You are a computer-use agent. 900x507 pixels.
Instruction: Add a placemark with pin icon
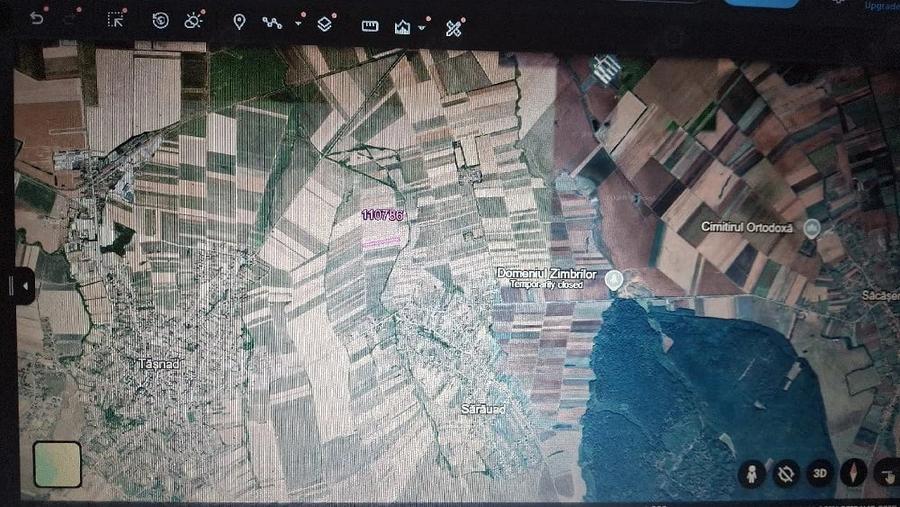(239, 22)
